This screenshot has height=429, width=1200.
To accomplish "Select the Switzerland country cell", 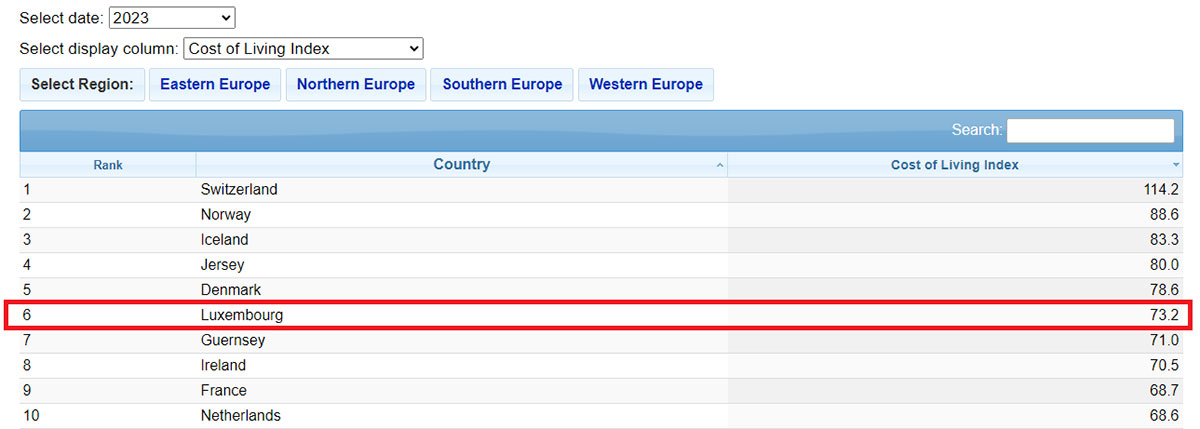I will 462,190.
